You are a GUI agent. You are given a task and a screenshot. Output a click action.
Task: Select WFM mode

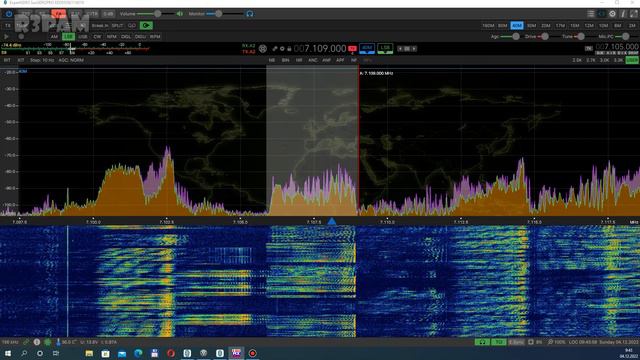(x=155, y=36)
